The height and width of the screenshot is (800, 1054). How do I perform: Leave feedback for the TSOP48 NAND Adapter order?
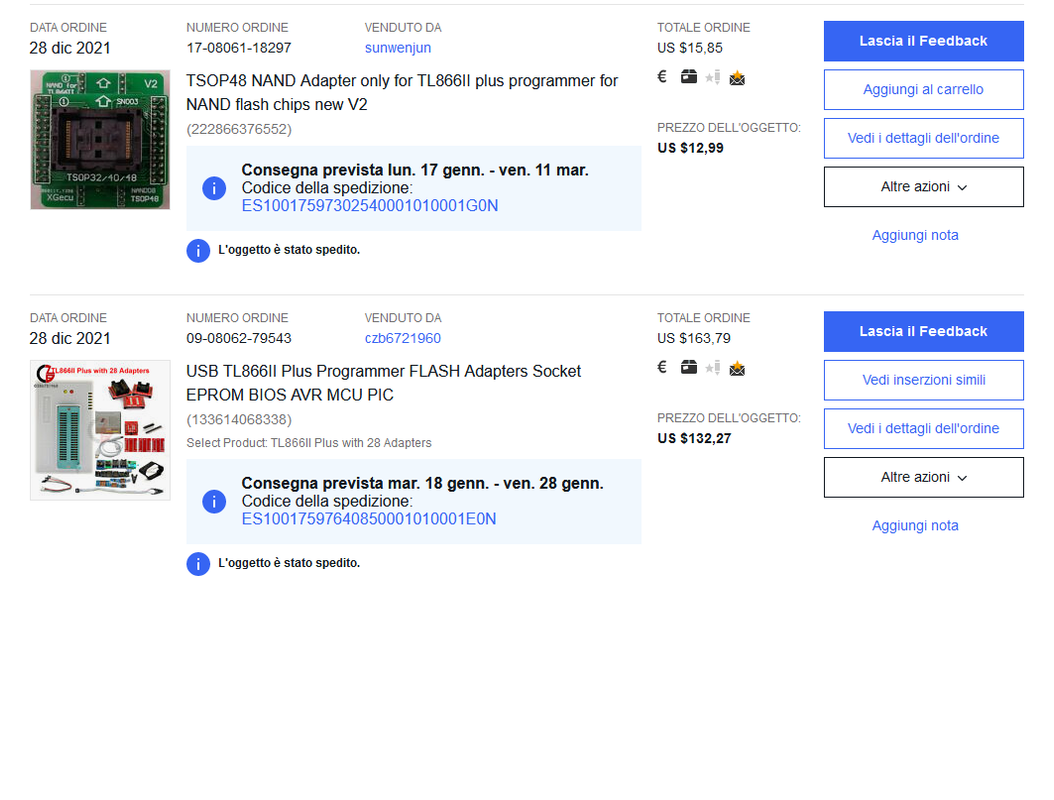pyautogui.click(x=923, y=41)
